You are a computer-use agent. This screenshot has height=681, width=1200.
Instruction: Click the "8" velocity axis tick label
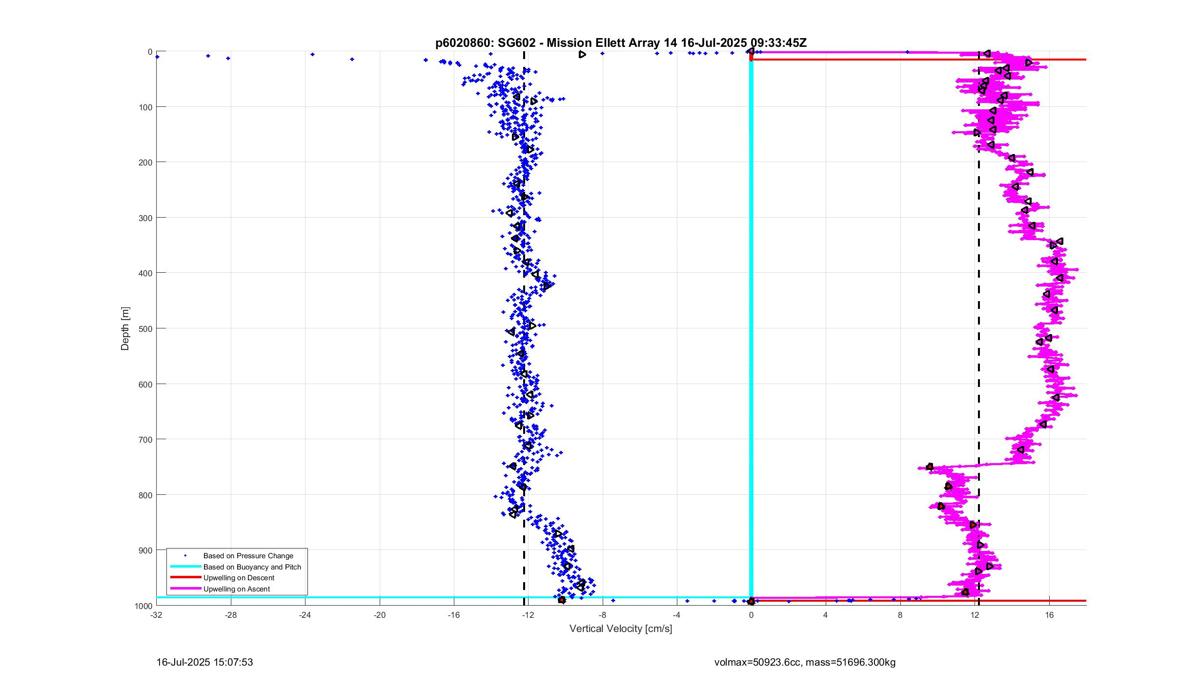click(900, 615)
